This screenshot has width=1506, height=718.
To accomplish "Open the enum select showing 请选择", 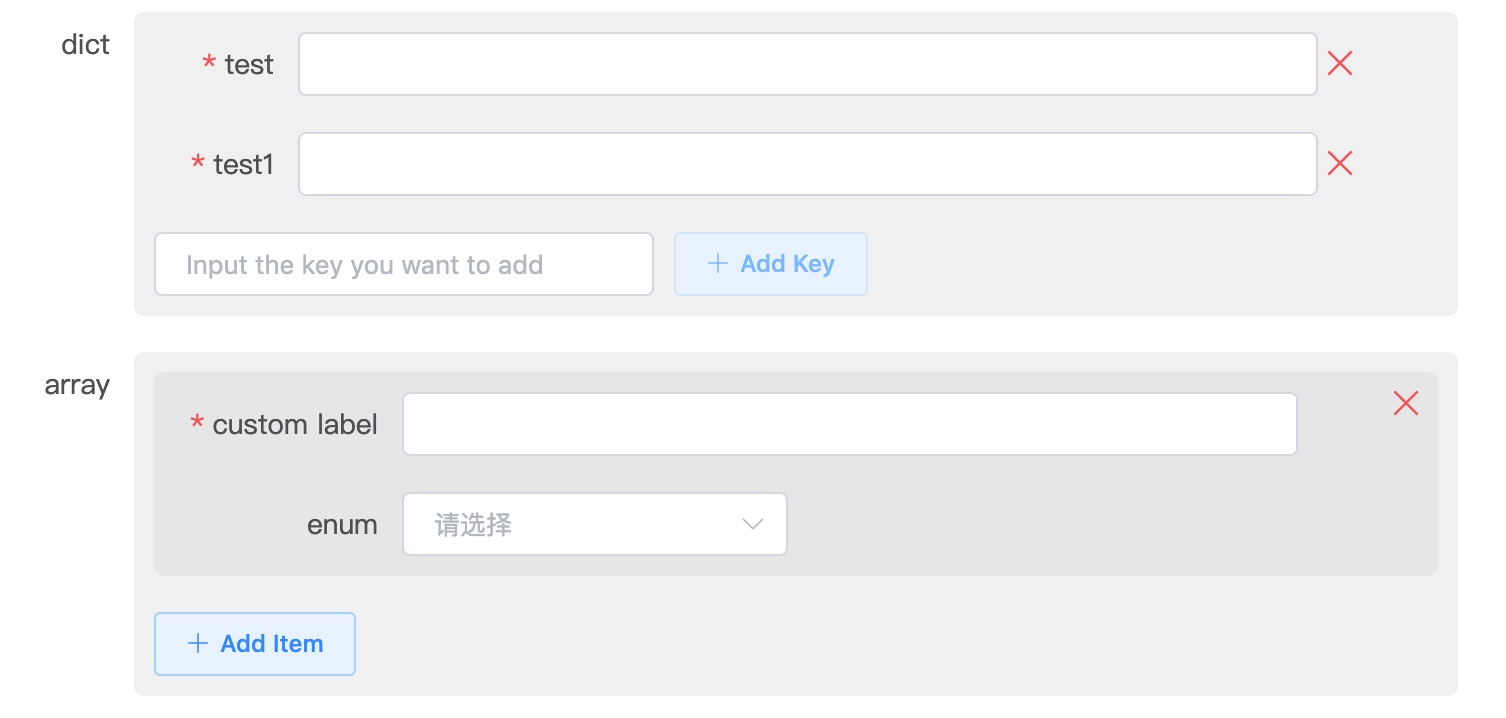I will [595, 524].
